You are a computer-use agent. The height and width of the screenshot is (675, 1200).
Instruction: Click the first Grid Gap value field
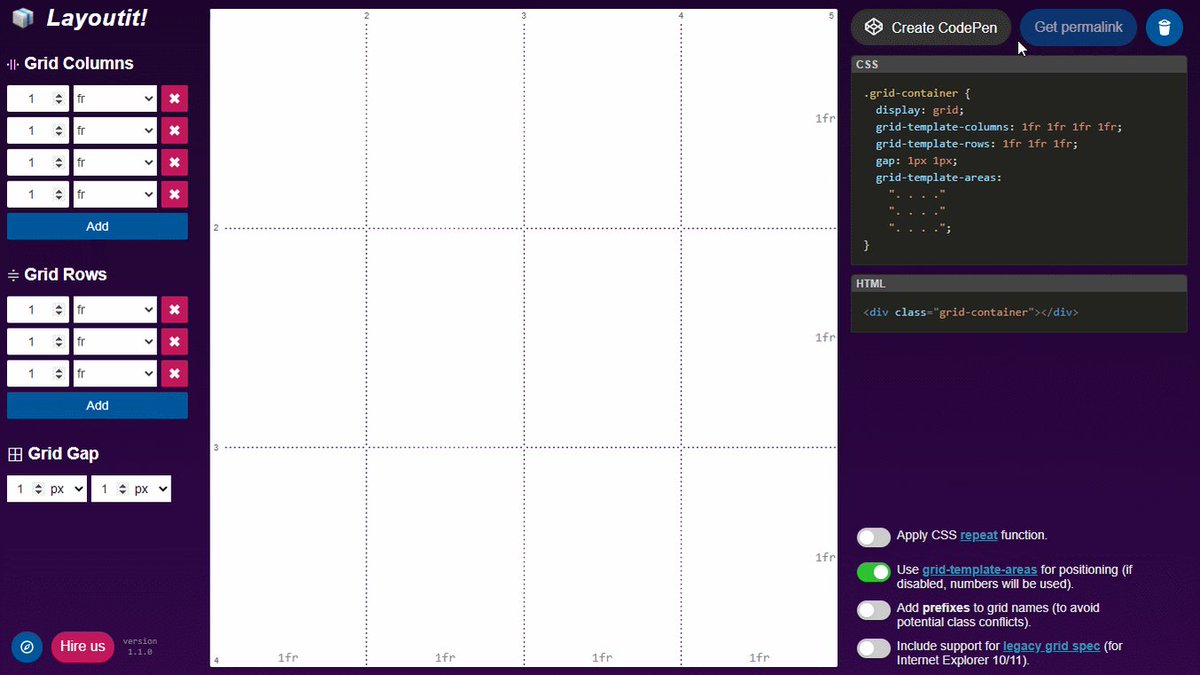click(x=27, y=489)
